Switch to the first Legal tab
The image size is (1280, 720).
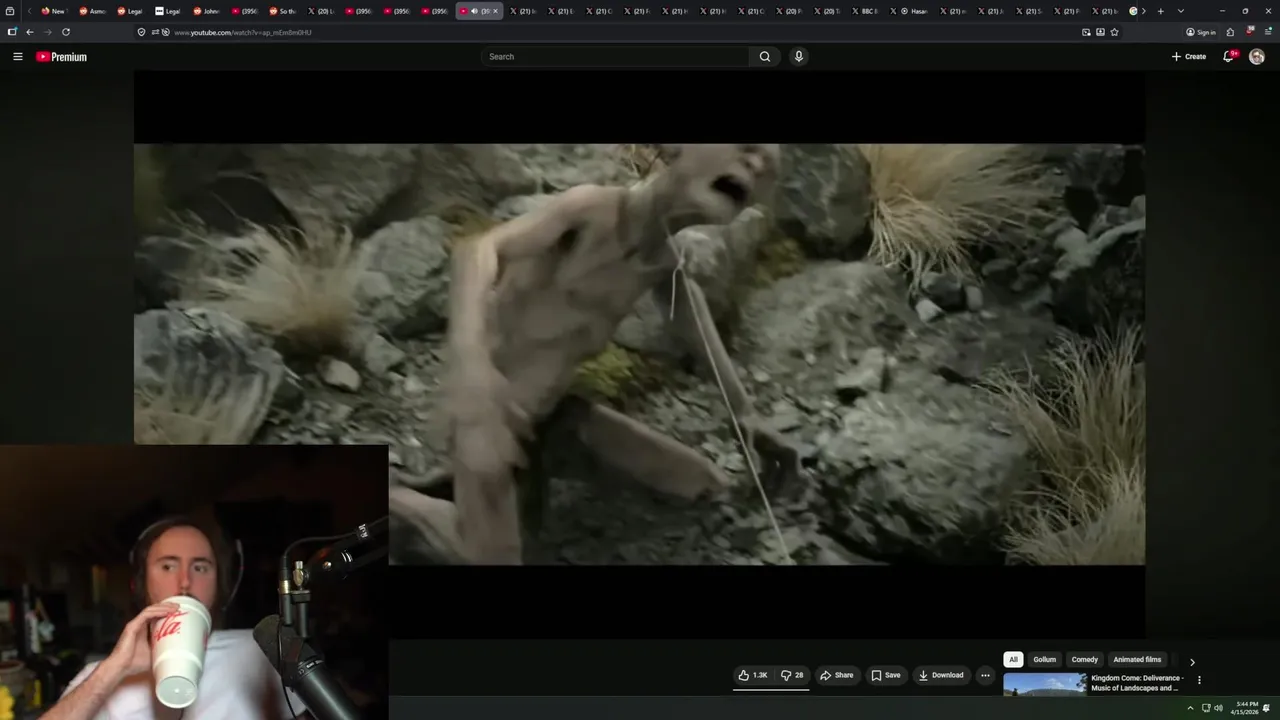click(129, 11)
